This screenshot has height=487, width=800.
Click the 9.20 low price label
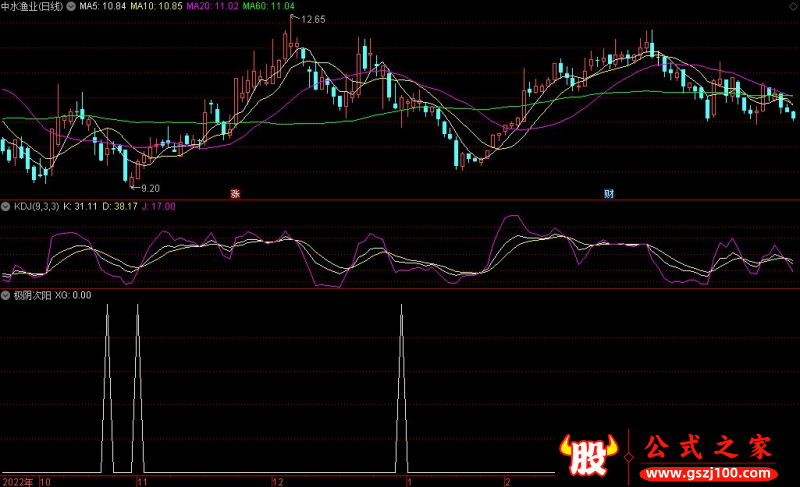click(147, 188)
